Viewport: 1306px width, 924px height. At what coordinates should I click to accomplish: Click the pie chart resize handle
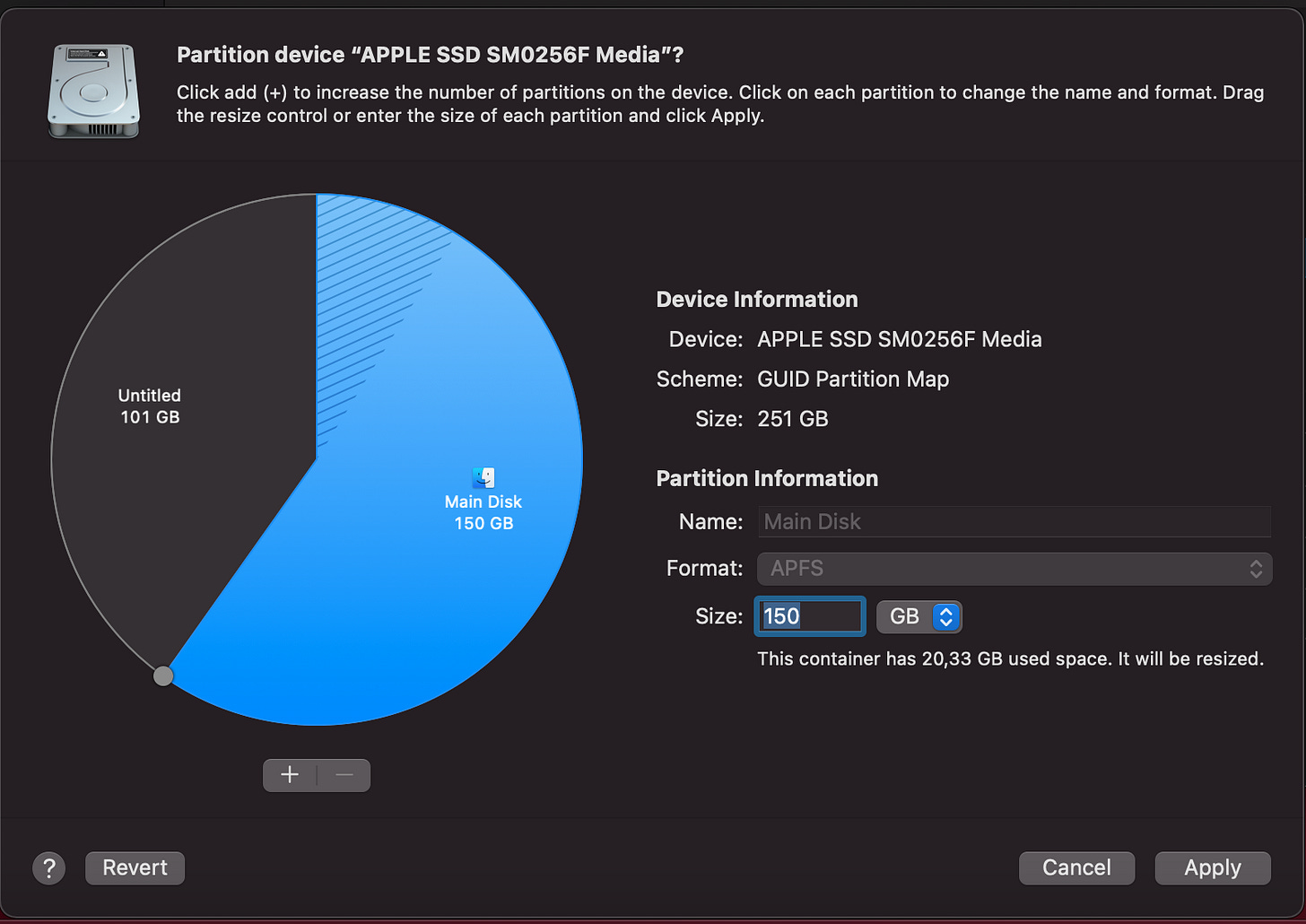[163, 676]
